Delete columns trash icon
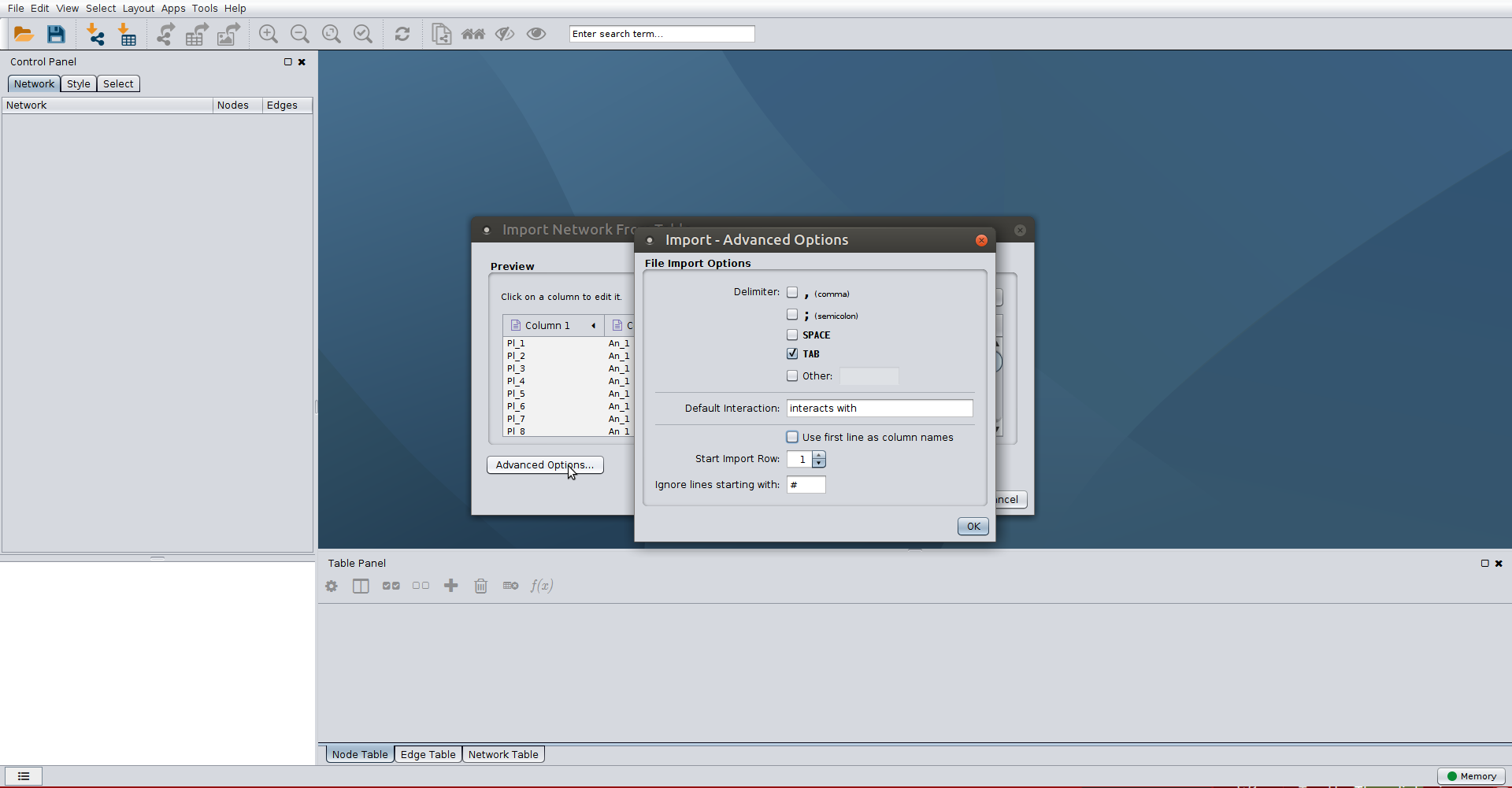The height and width of the screenshot is (788, 1512). pyautogui.click(x=480, y=586)
